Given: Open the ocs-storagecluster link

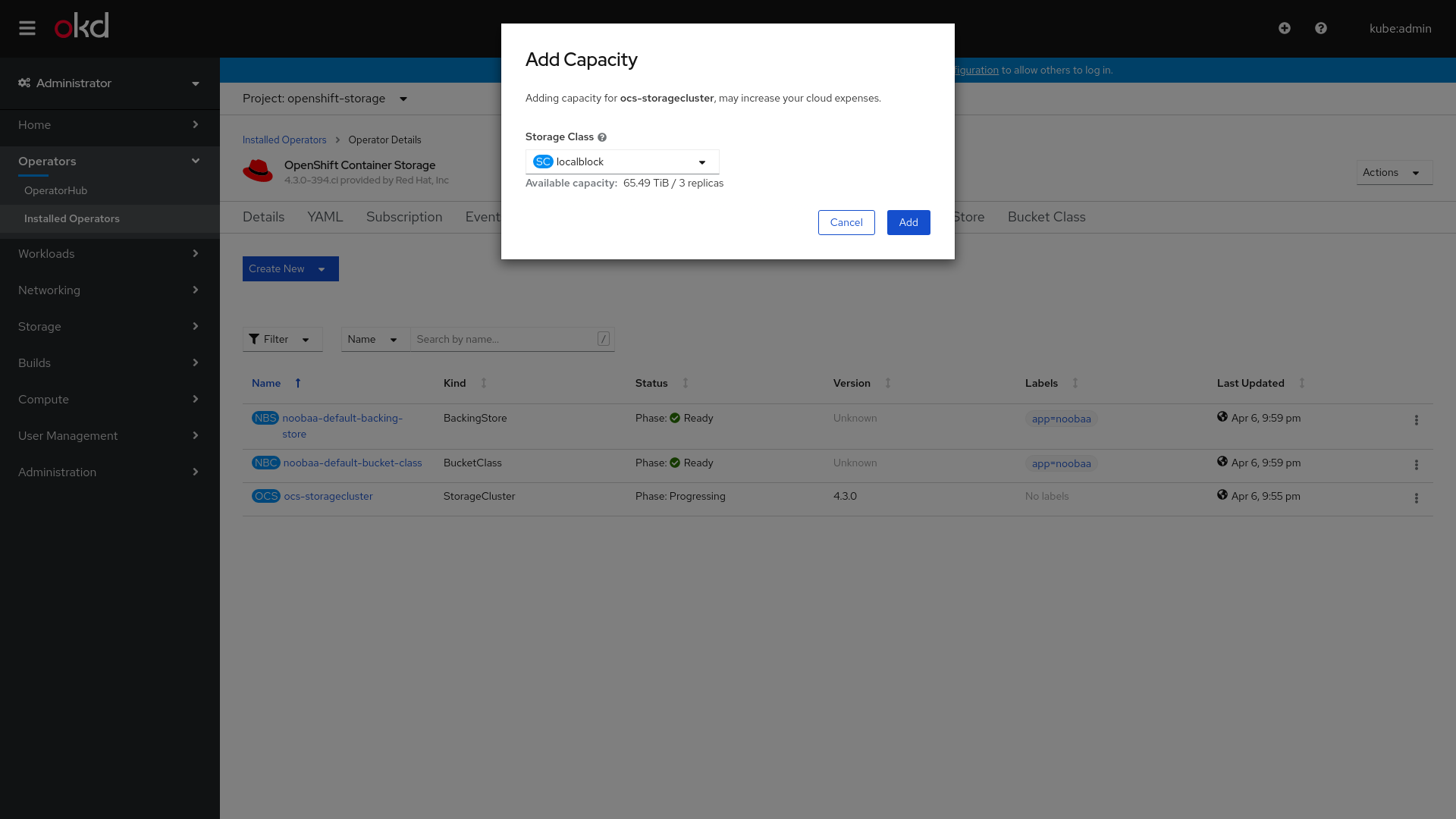Looking at the screenshot, I should click(328, 496).
